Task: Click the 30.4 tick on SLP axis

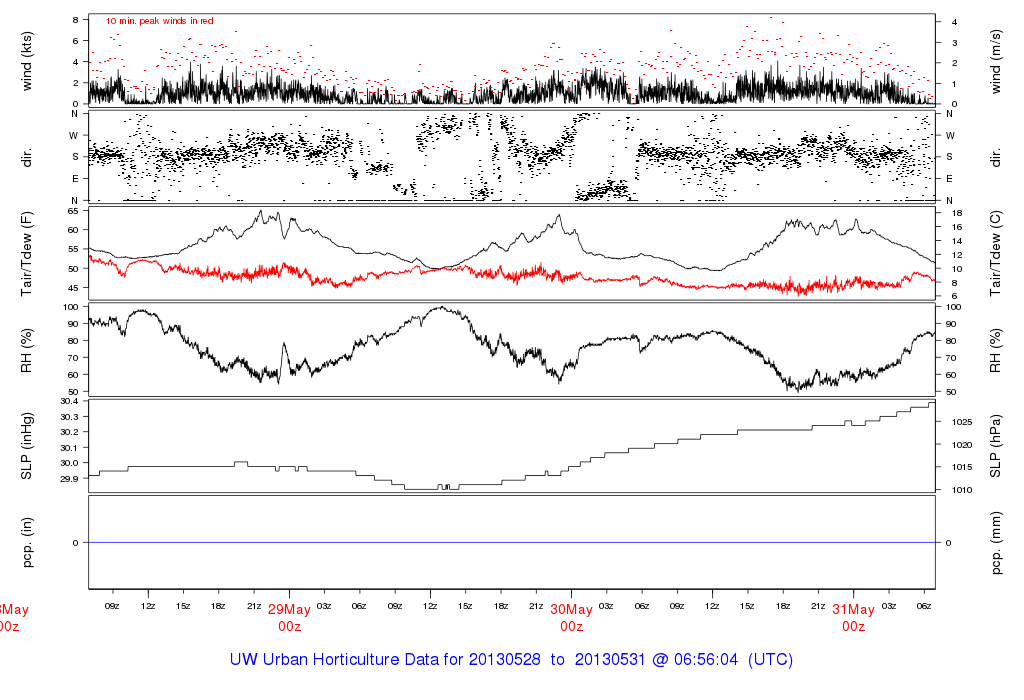Action: click(70, 401)
